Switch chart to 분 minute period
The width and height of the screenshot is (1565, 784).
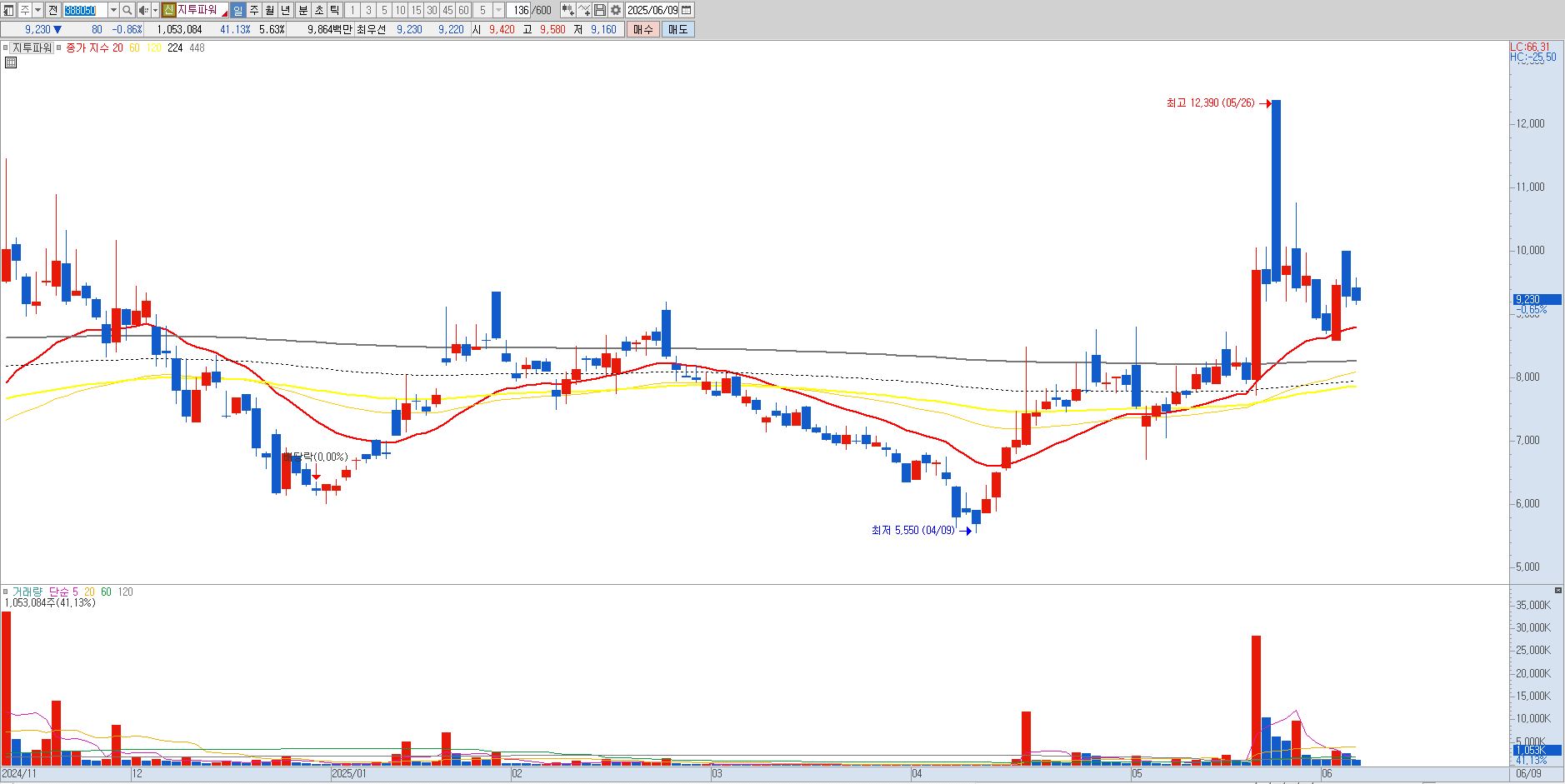302,10
